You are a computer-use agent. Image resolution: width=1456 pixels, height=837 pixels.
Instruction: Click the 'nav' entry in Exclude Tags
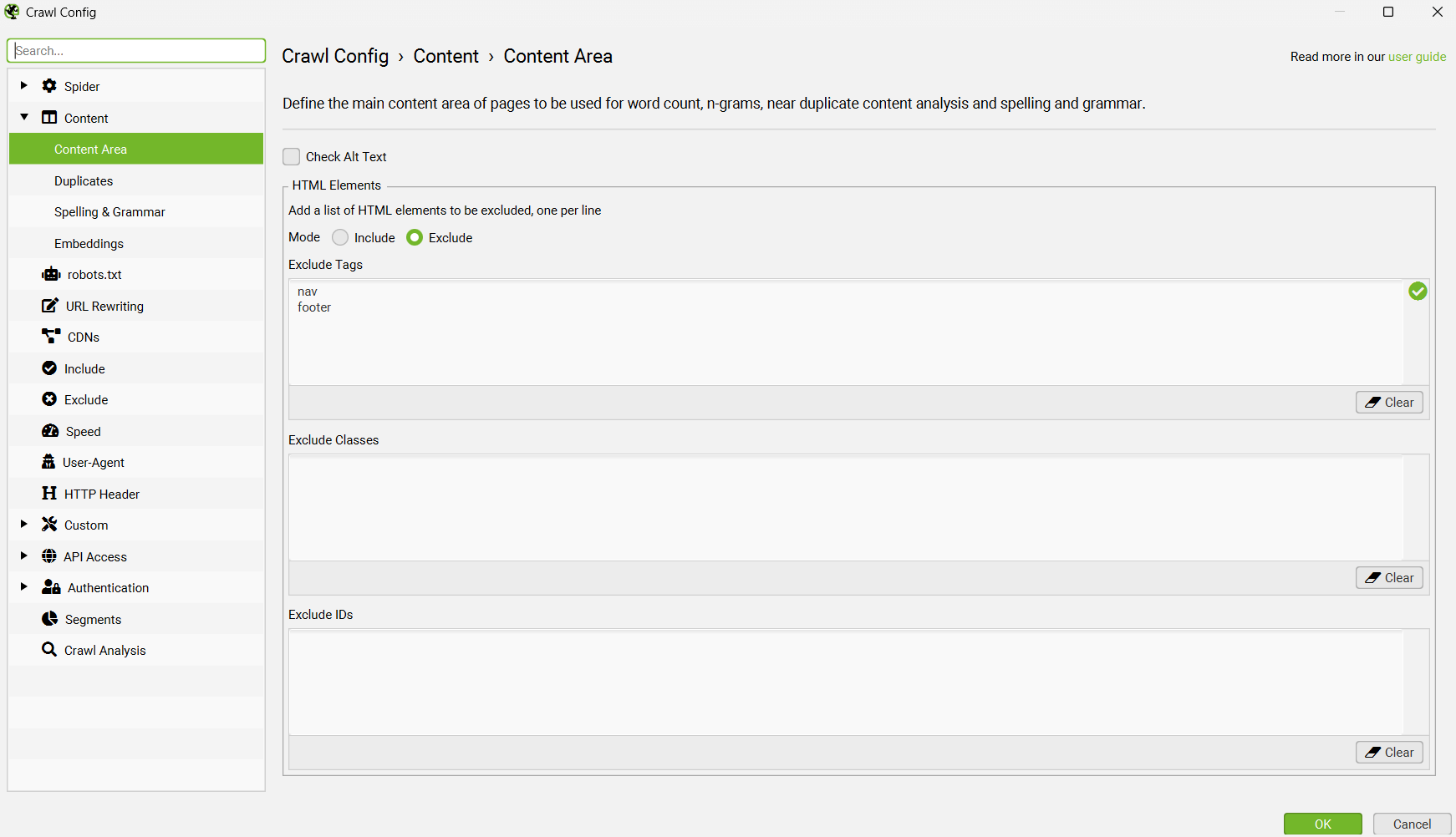point(308,292)
